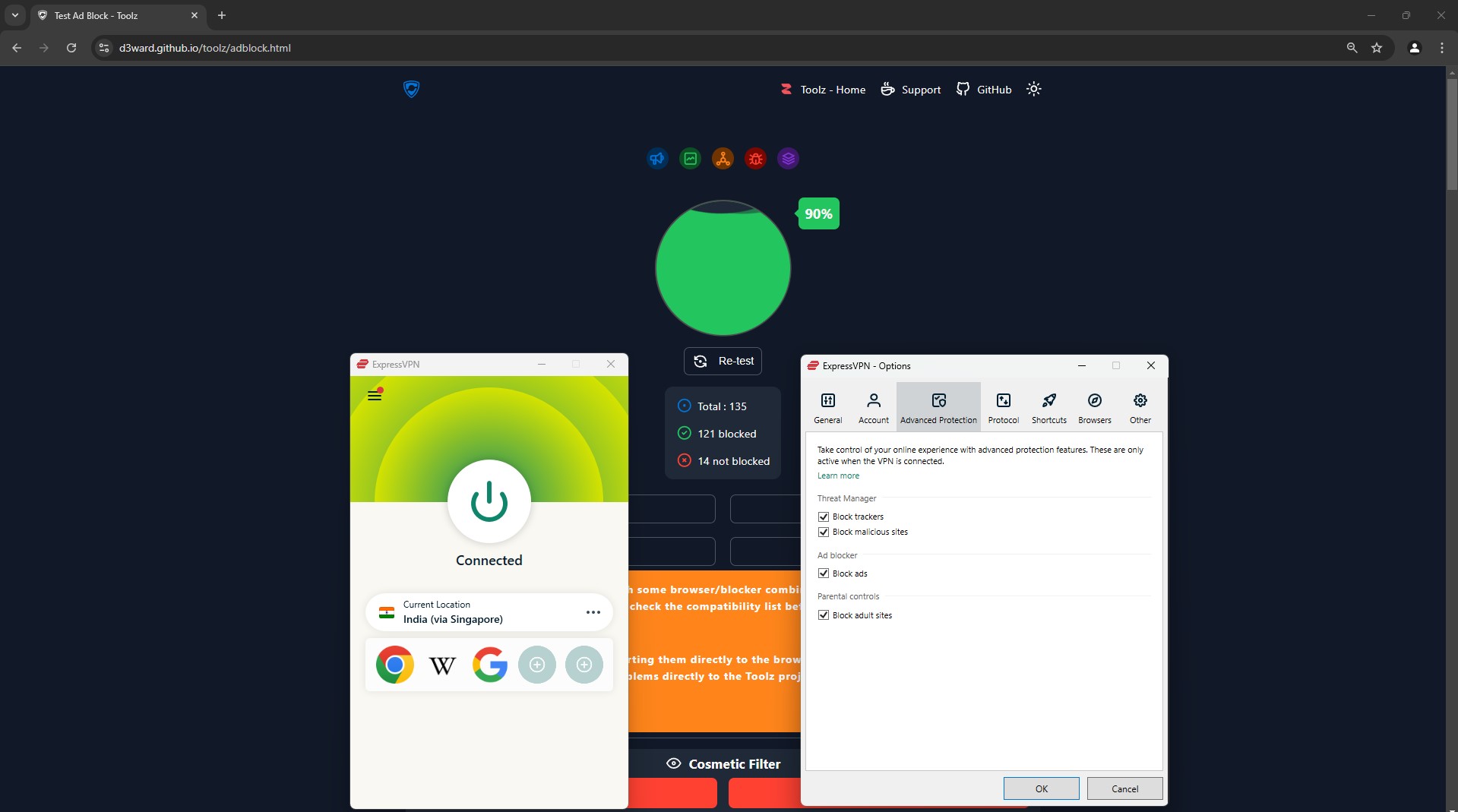Click the address bar URL
The width and height of the screenshot is (1458, 812).
[205, 48]
